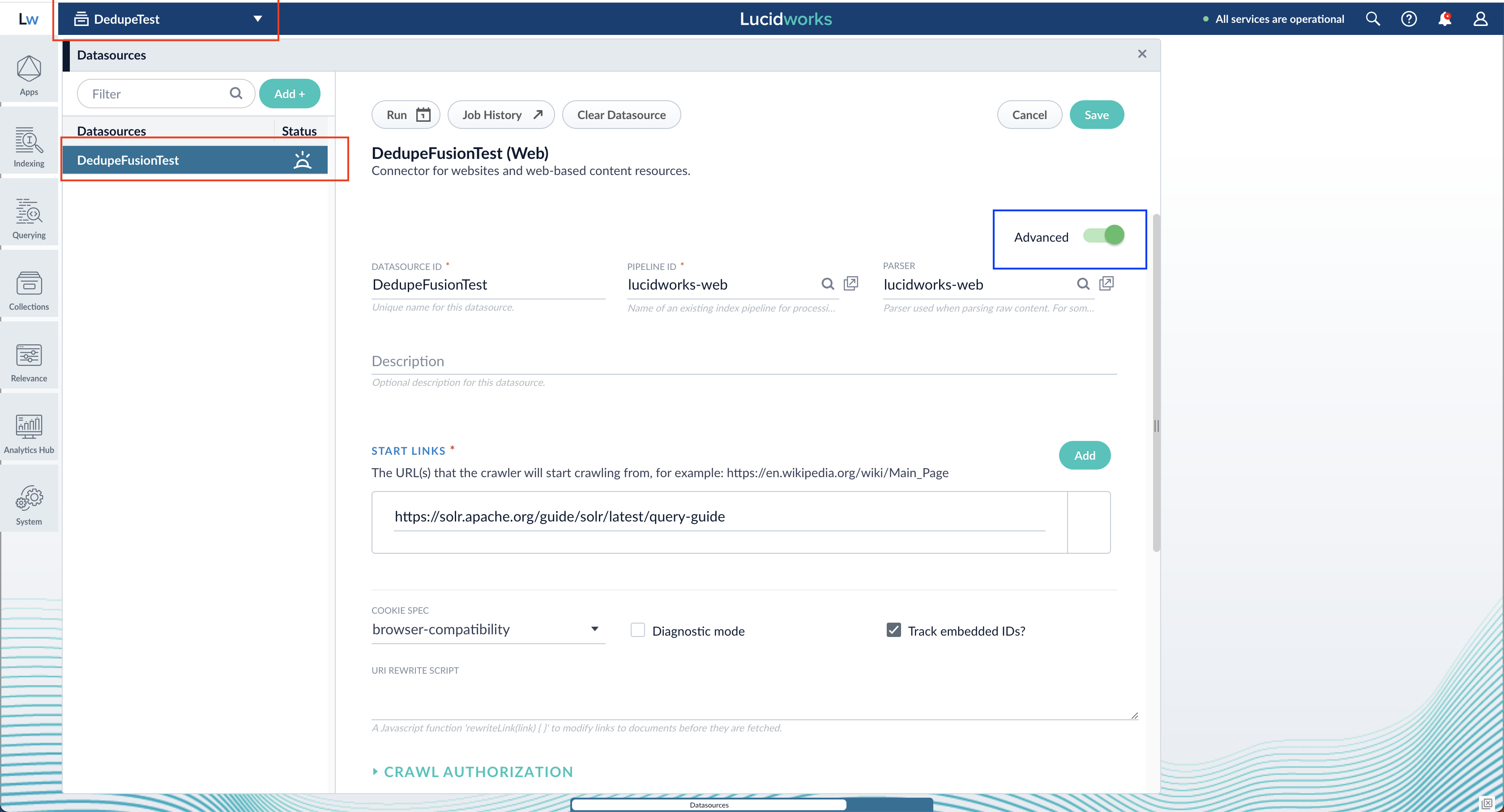Open Pipeline ID in new window icon
The height and width of the screenshot is (812, 1504).
coord(850,284)
